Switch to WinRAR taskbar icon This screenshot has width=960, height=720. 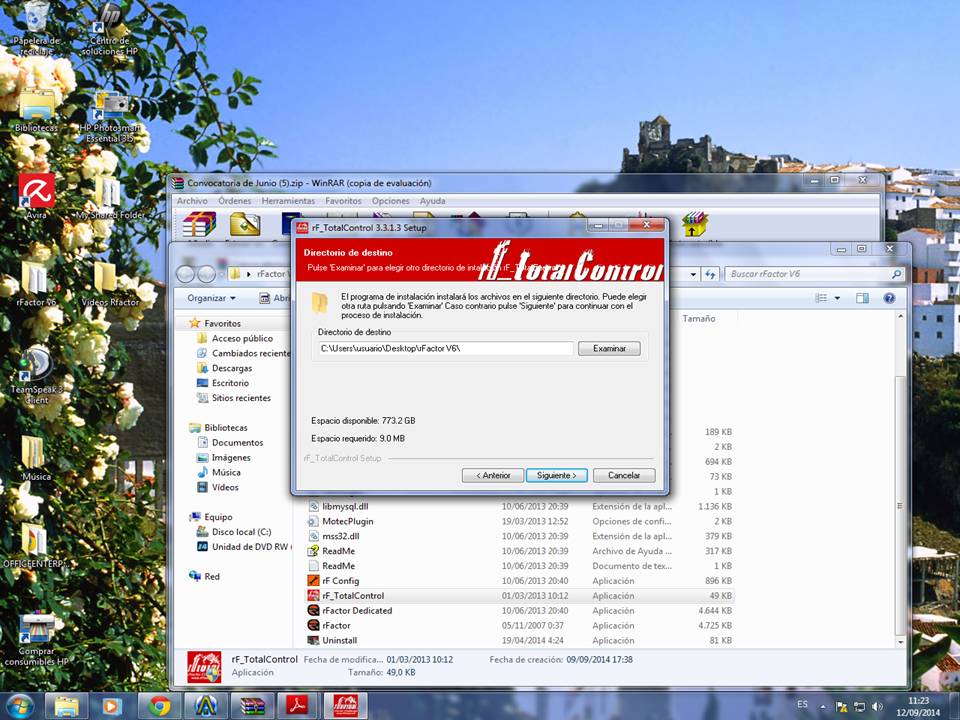(x=252, y=706)
